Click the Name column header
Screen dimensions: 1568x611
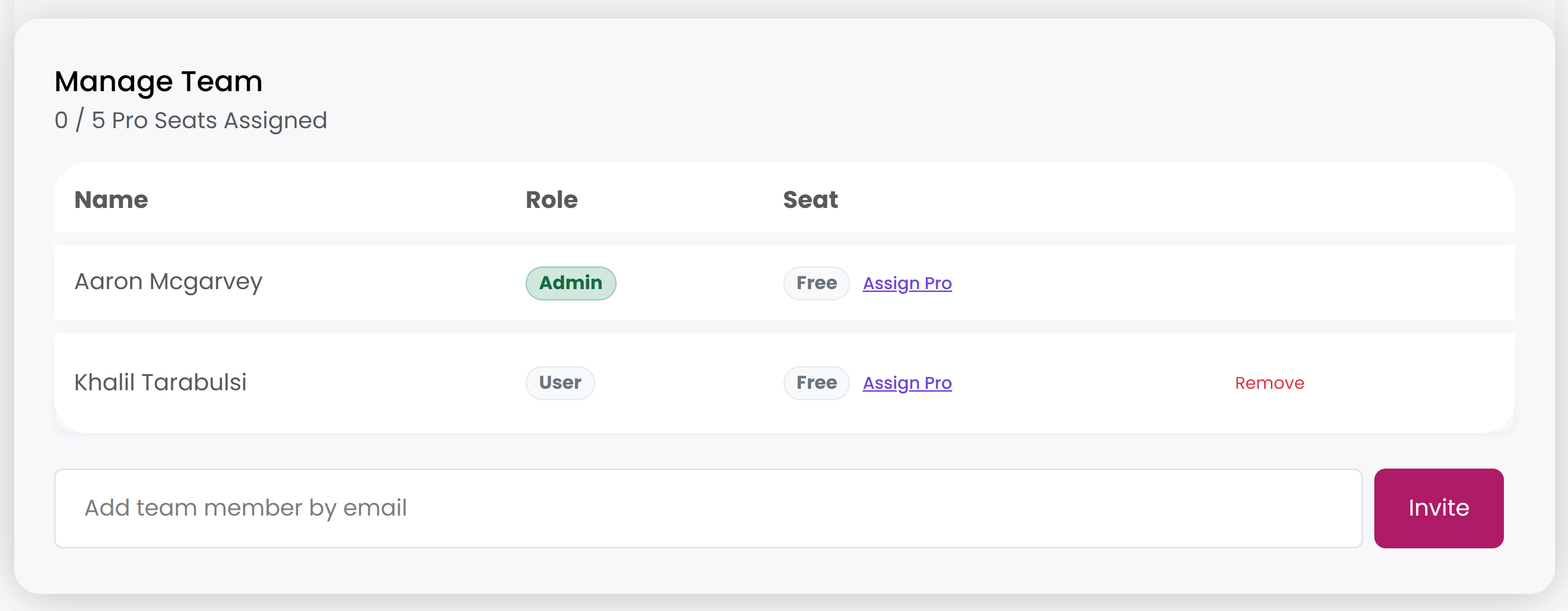[112, 200]
